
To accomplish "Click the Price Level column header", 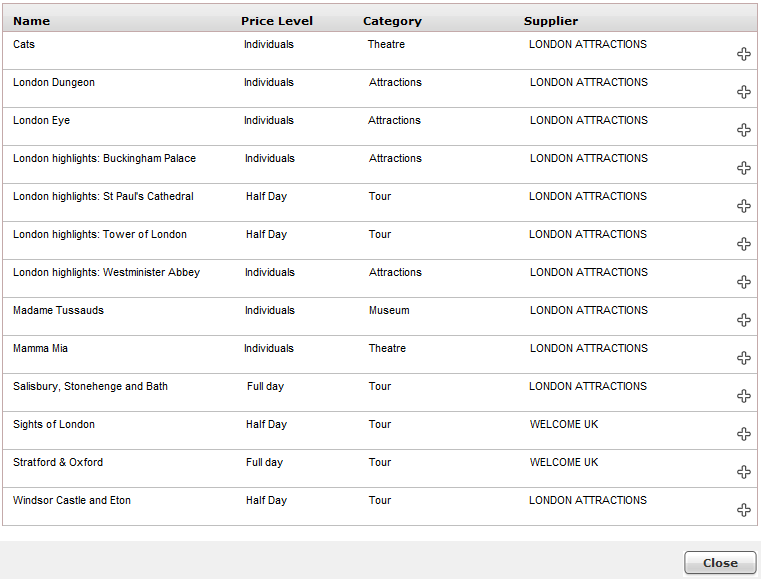I will point(277,21).
